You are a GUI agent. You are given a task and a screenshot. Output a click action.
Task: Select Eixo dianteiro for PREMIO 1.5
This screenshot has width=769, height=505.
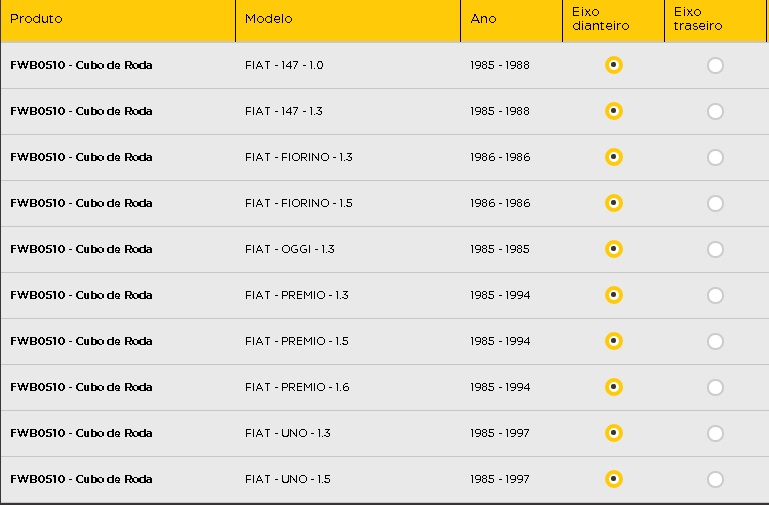click(614, 341)
